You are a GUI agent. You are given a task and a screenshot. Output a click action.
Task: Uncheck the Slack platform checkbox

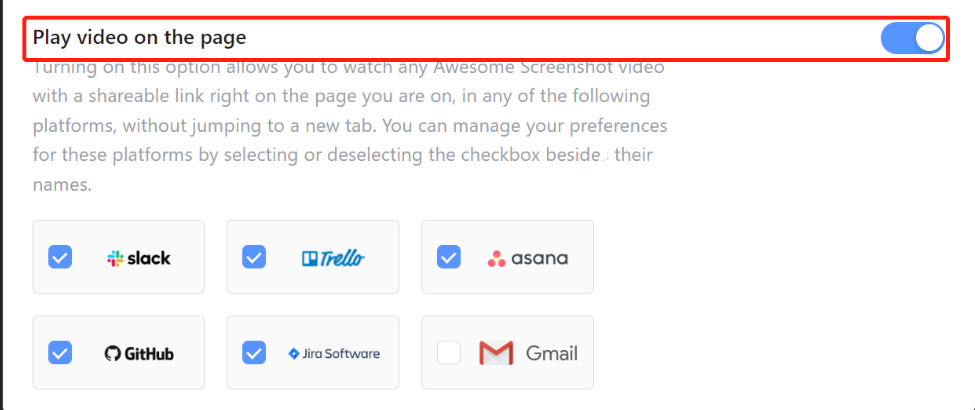60,257
